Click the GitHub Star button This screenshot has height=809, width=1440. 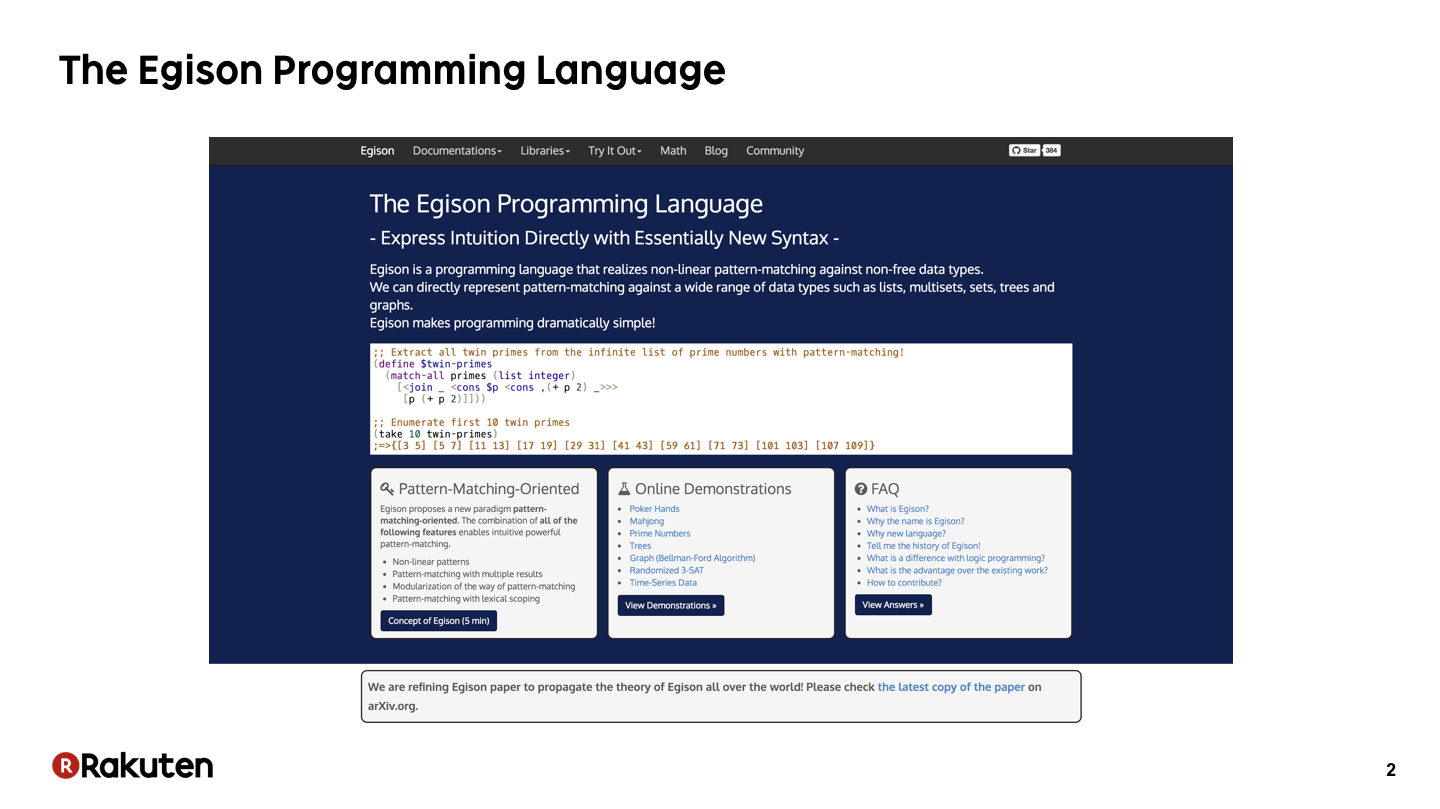(x=1024, y=150)
